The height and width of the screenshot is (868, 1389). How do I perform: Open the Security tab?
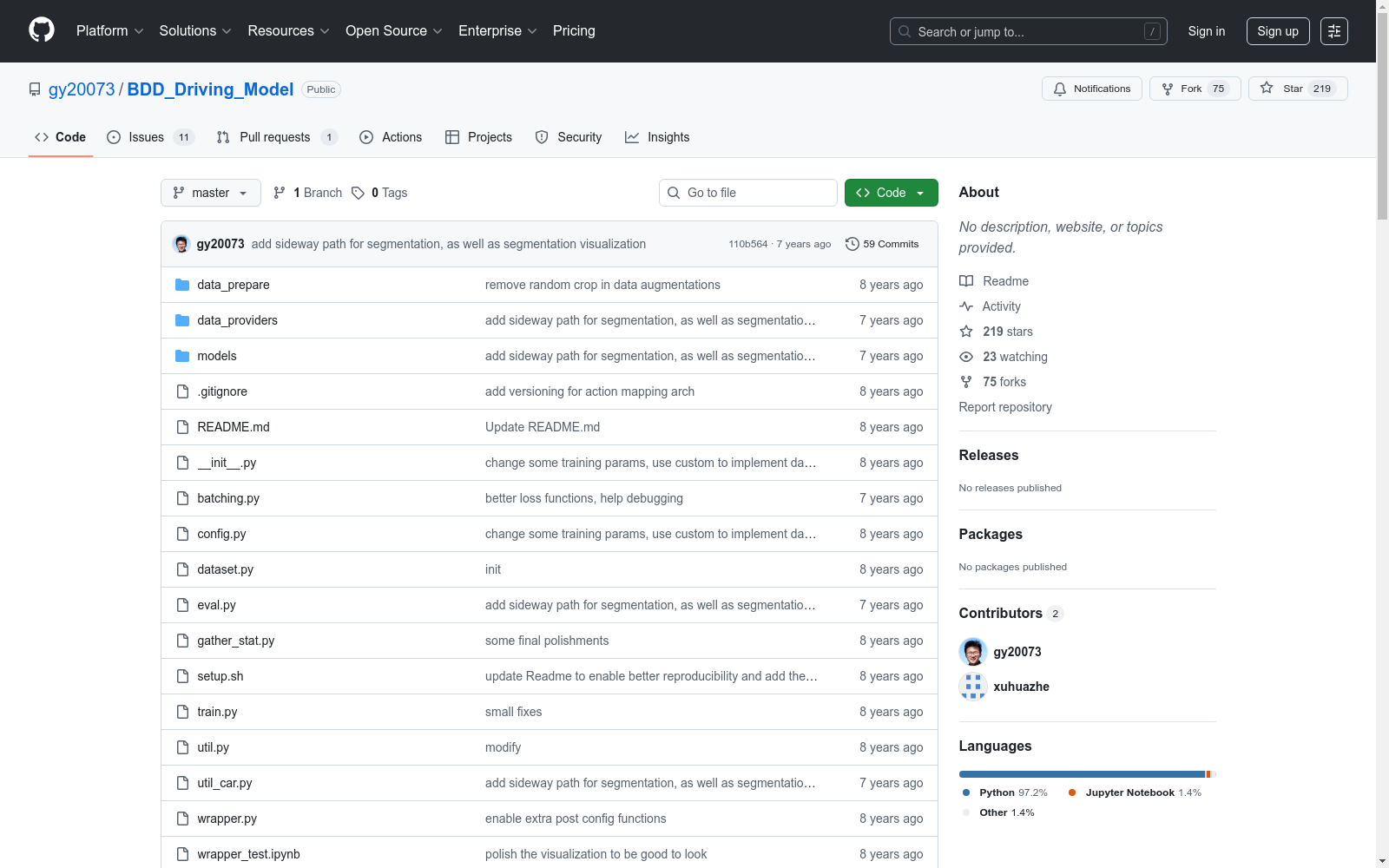tap(569, 137)
